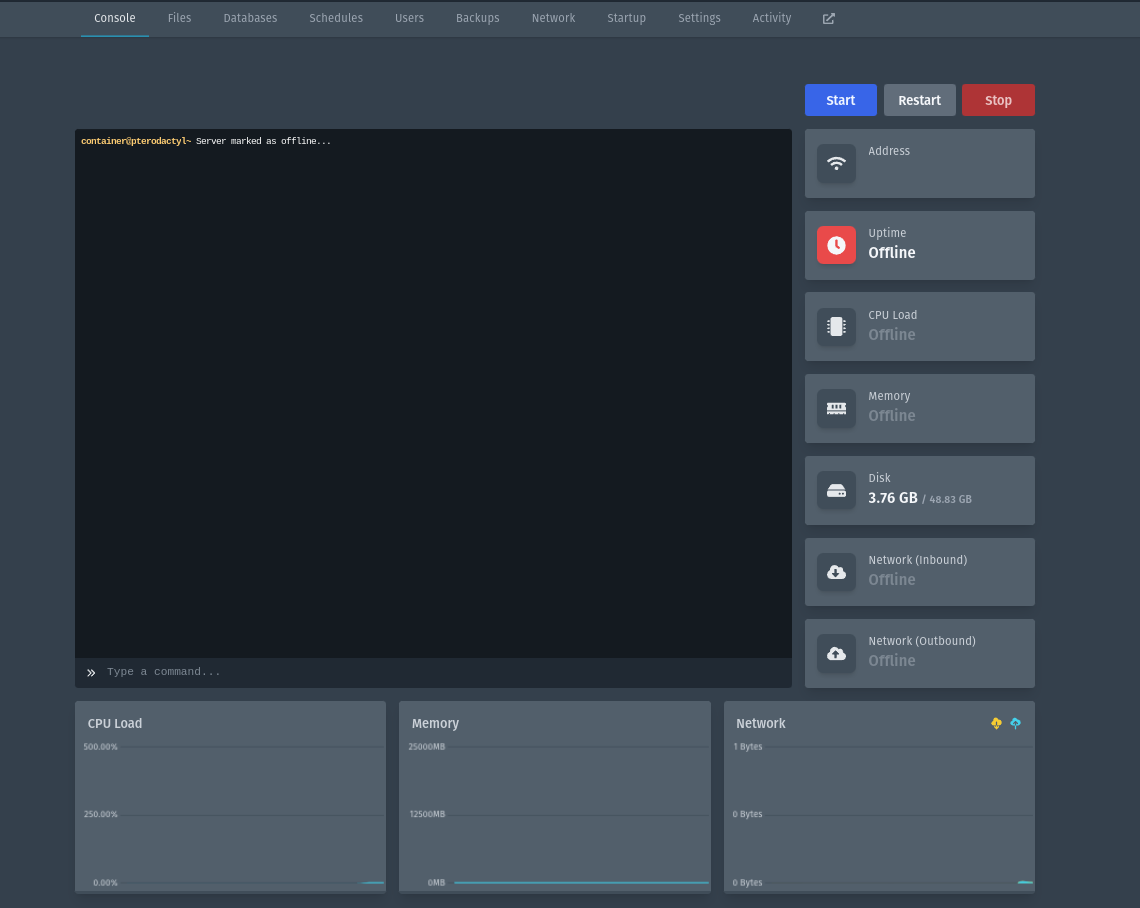The height and width of the screenshot is (908, 1140).
Task: Open the Activity tab
Action: click(x=771, y=18)
